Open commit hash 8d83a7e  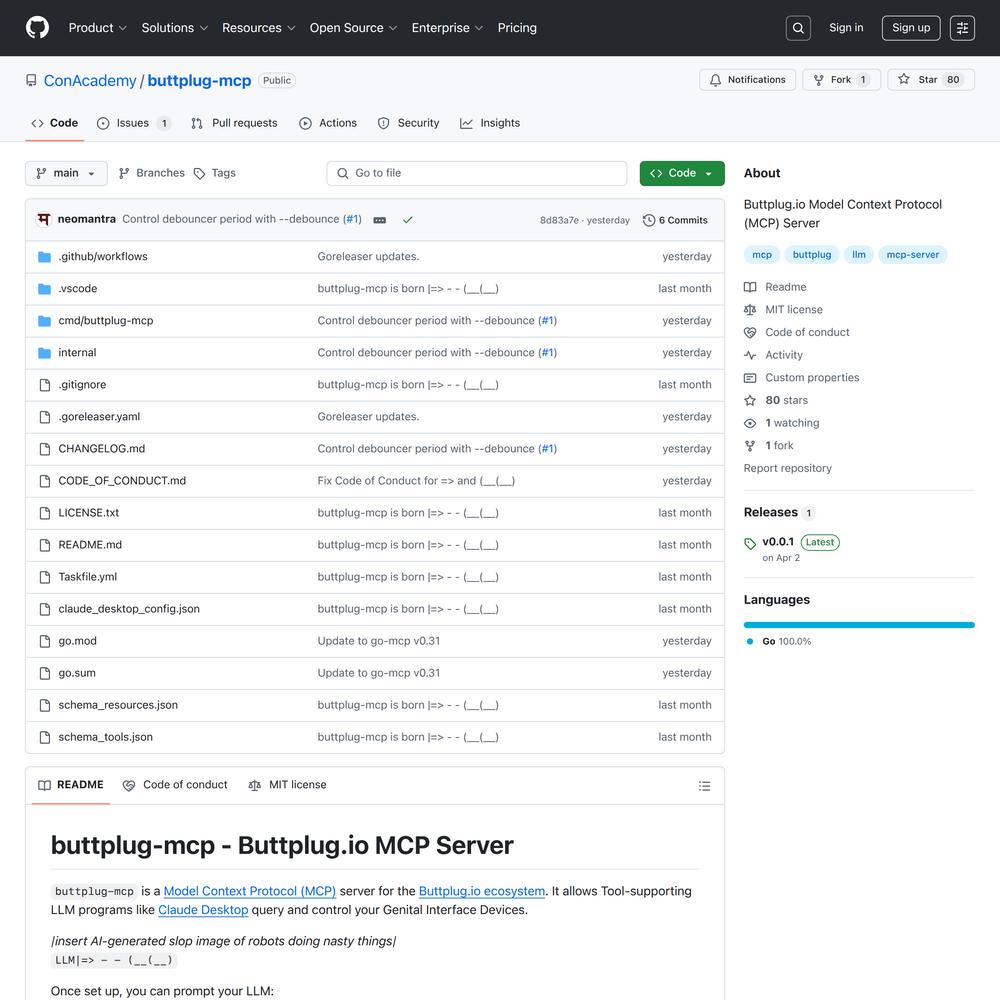pos(559,221)
